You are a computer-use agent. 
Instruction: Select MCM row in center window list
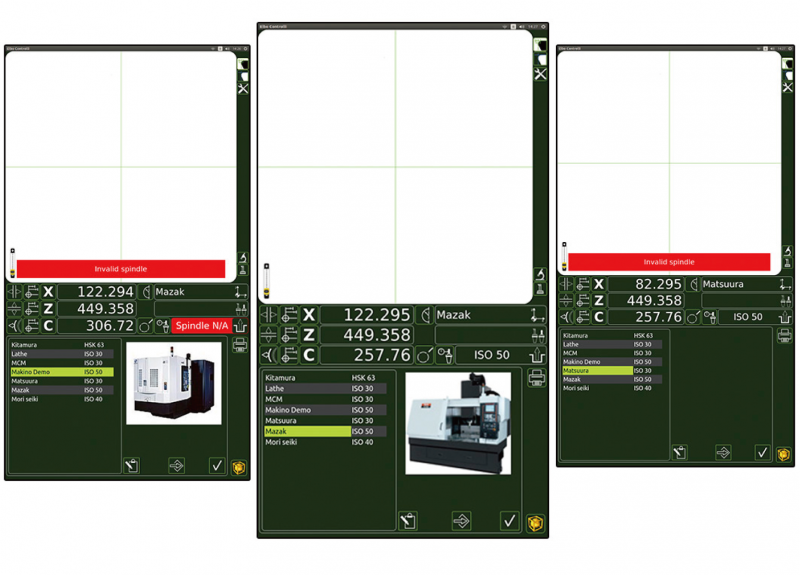click(325, 399)
